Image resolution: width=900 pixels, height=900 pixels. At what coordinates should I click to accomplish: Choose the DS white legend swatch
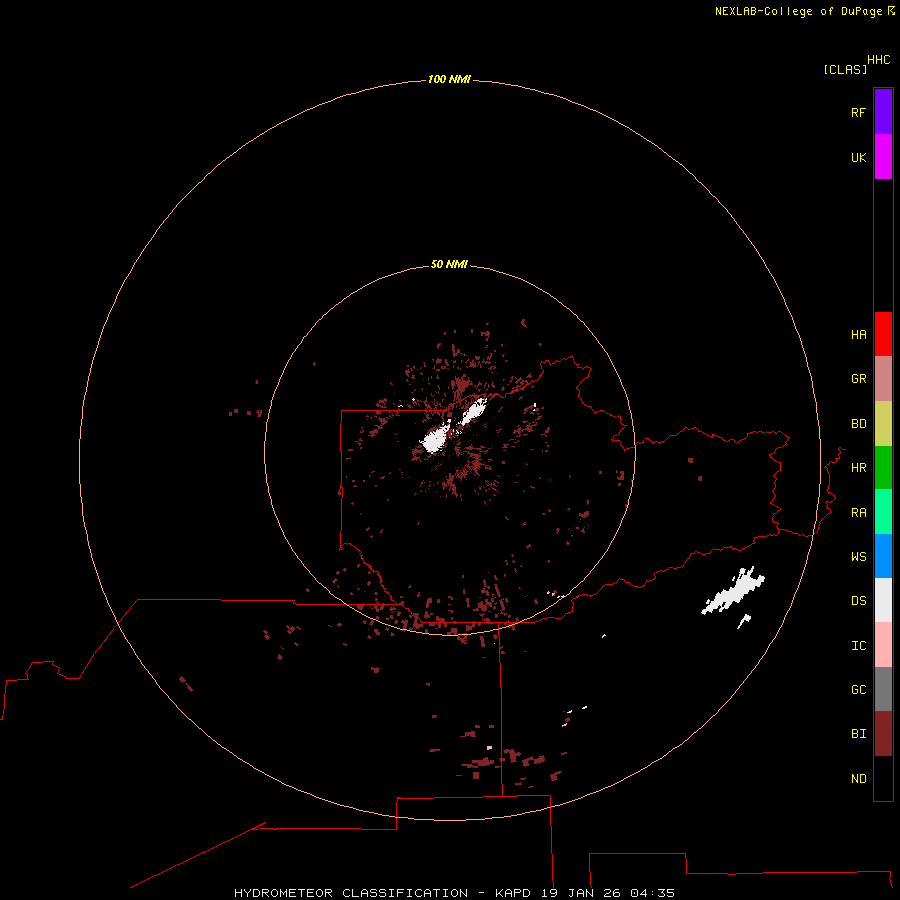coord(883,600)
